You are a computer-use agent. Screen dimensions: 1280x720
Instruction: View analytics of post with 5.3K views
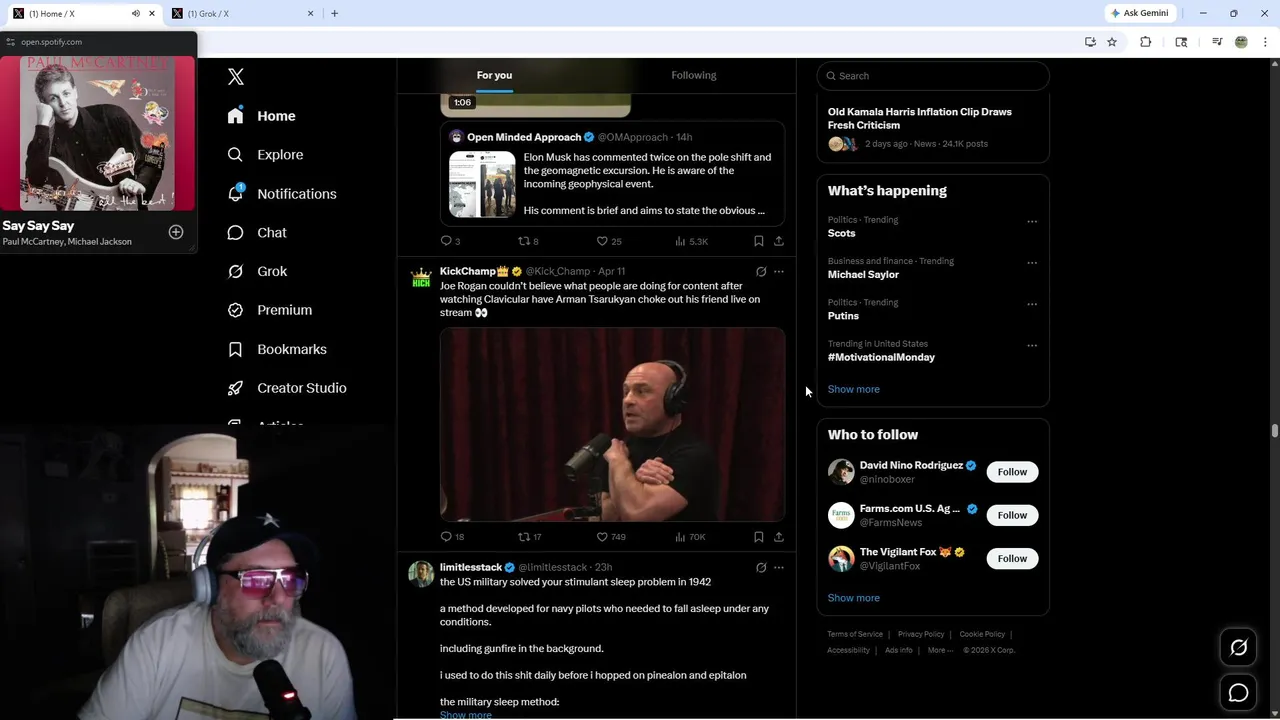[x=691, y=241]
